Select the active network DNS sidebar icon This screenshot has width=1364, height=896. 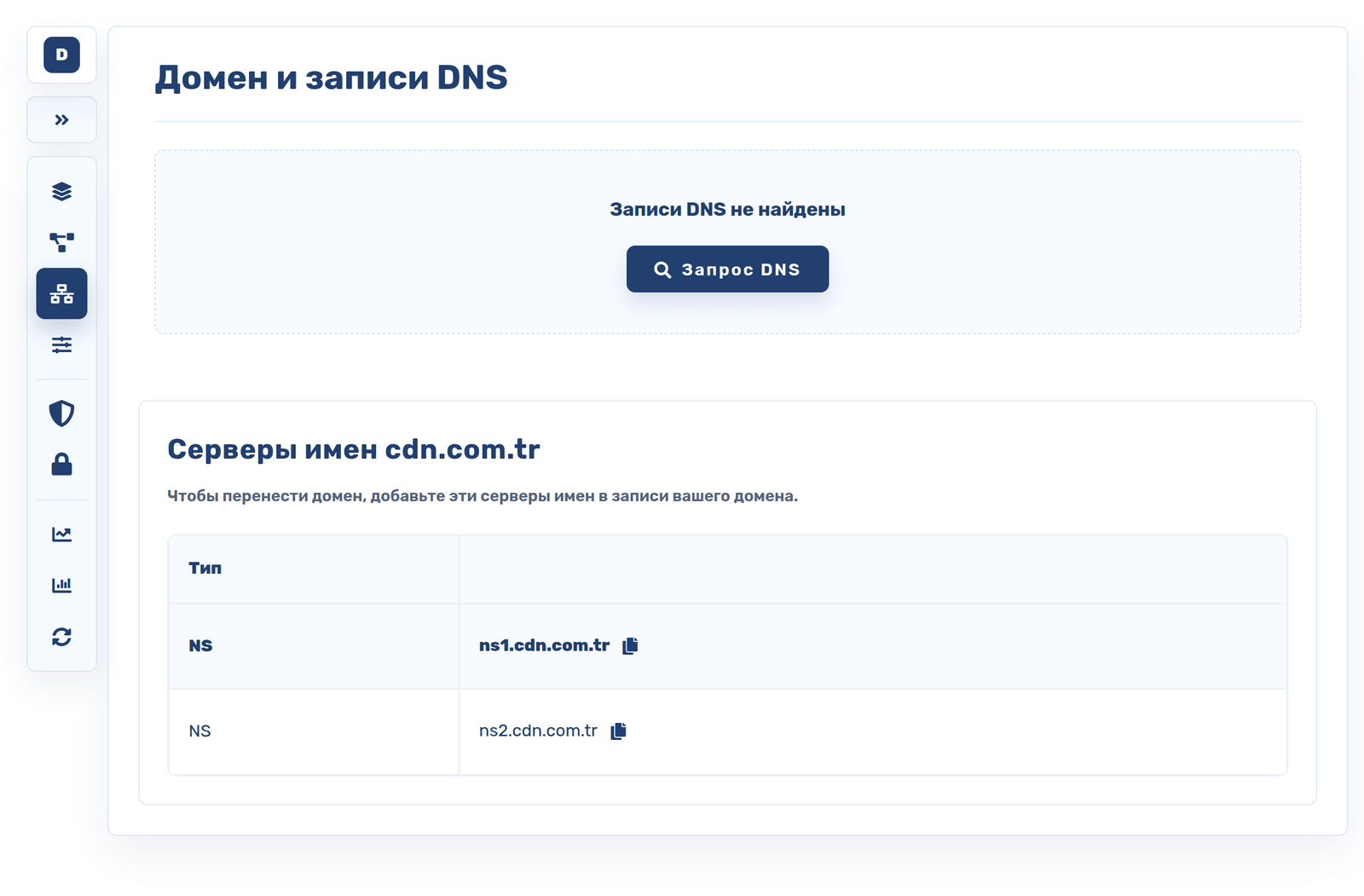pyautogui.click(x=61, y=293)
